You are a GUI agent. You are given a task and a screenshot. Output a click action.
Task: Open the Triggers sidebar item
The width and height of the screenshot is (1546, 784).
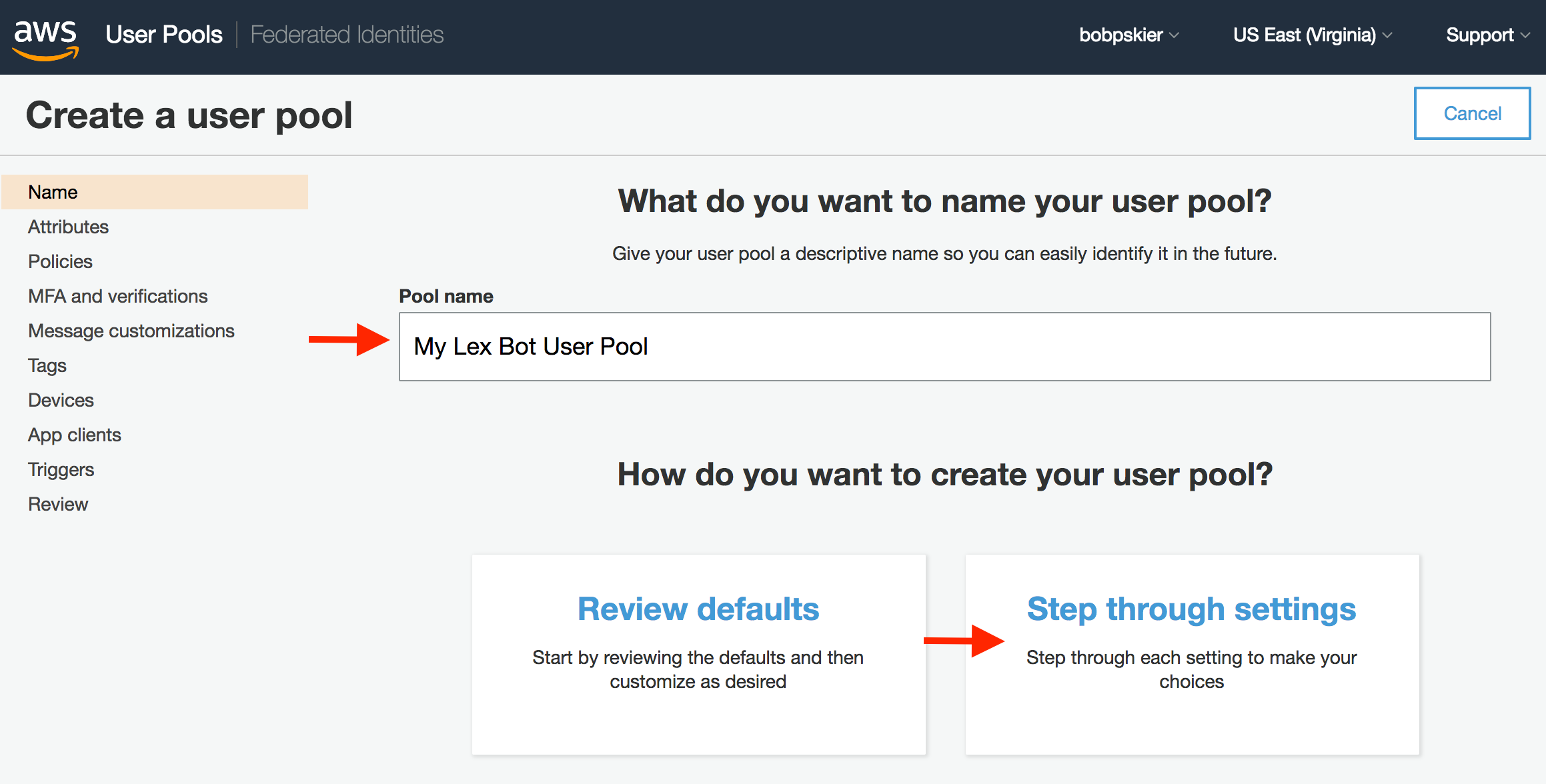61,469
